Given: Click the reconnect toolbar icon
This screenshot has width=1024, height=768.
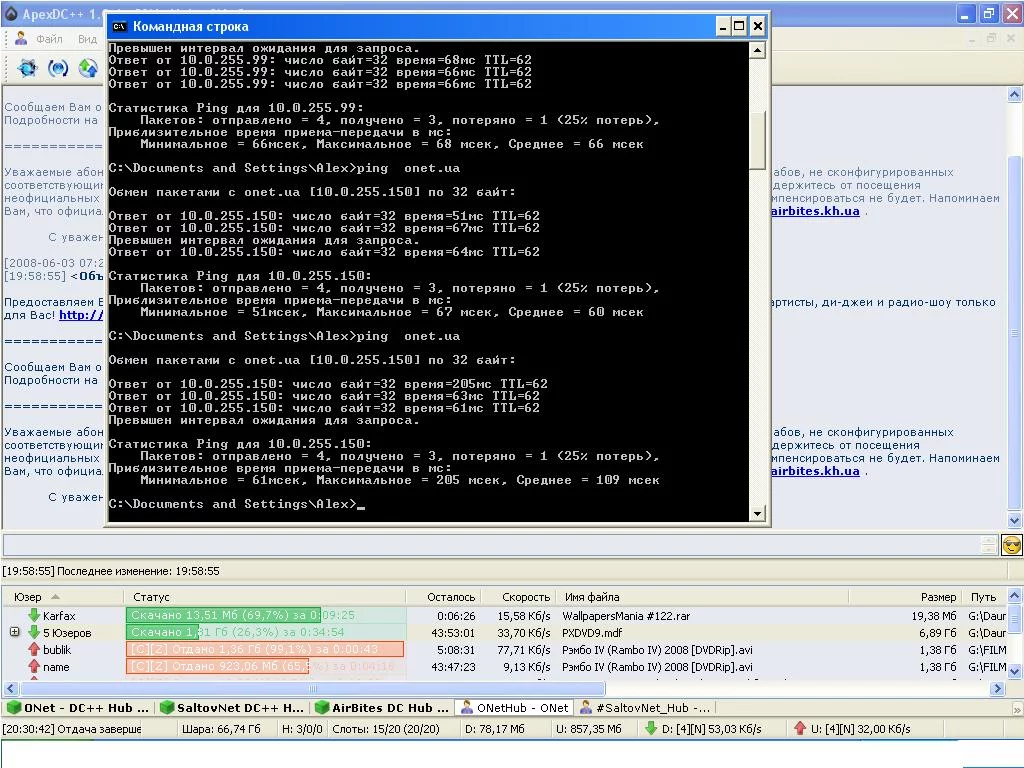Looking at the screenshot, I should click(58, 68).
